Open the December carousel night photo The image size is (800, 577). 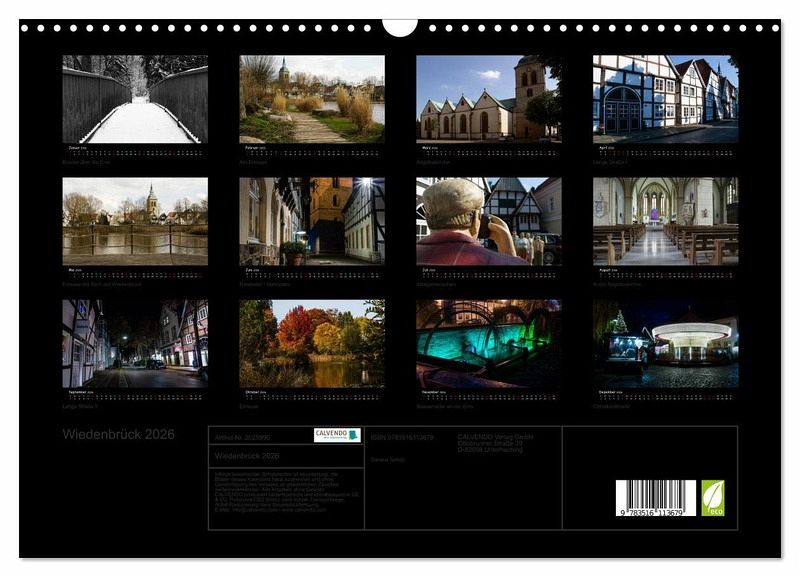(666, 343)
